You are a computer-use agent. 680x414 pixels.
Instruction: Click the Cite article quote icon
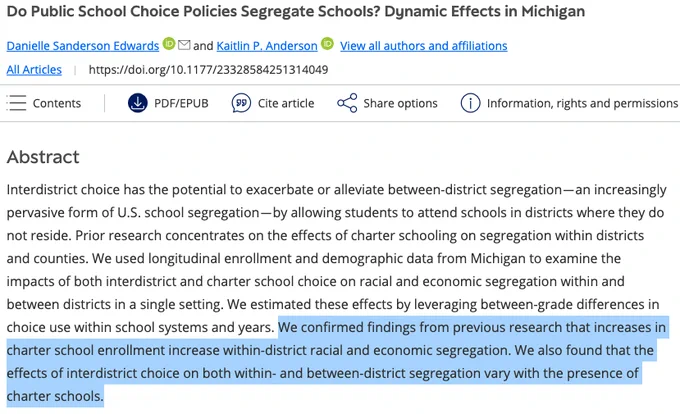coord(241,103)
